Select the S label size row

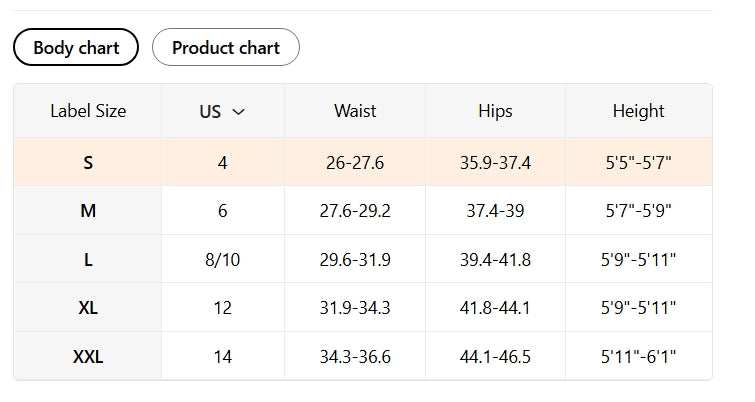tap(88, 162)
